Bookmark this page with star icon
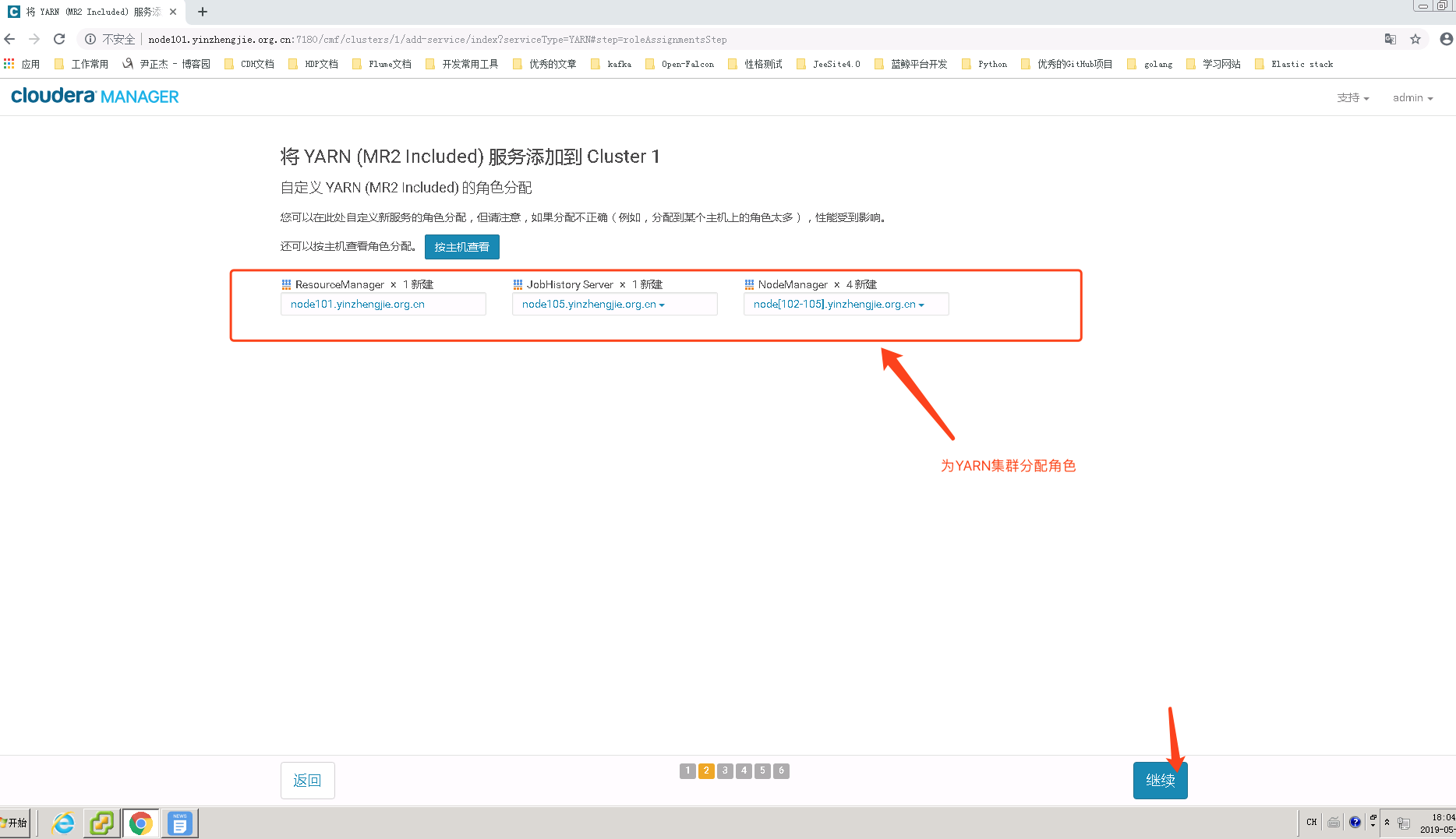1456x839 pixels. pos(1415,39)
